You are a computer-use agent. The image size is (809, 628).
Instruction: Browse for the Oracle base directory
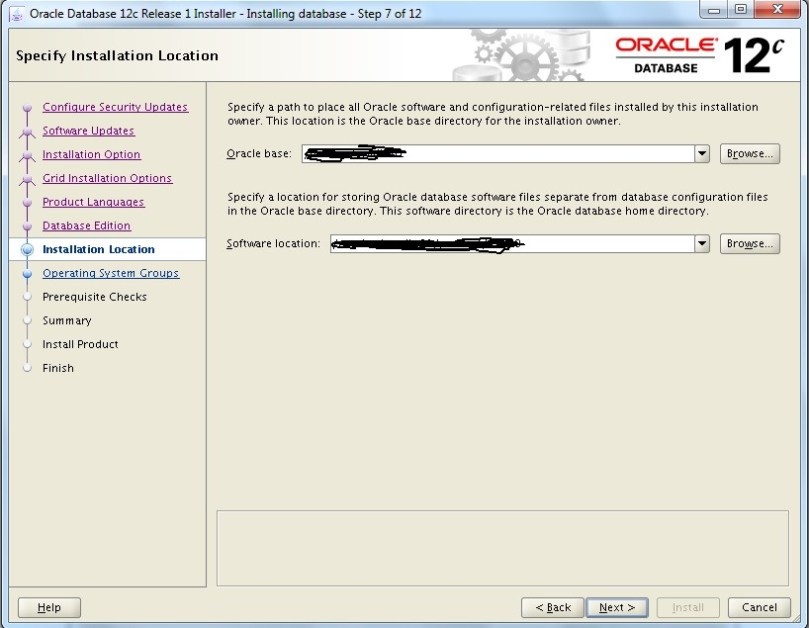point(749,154)
